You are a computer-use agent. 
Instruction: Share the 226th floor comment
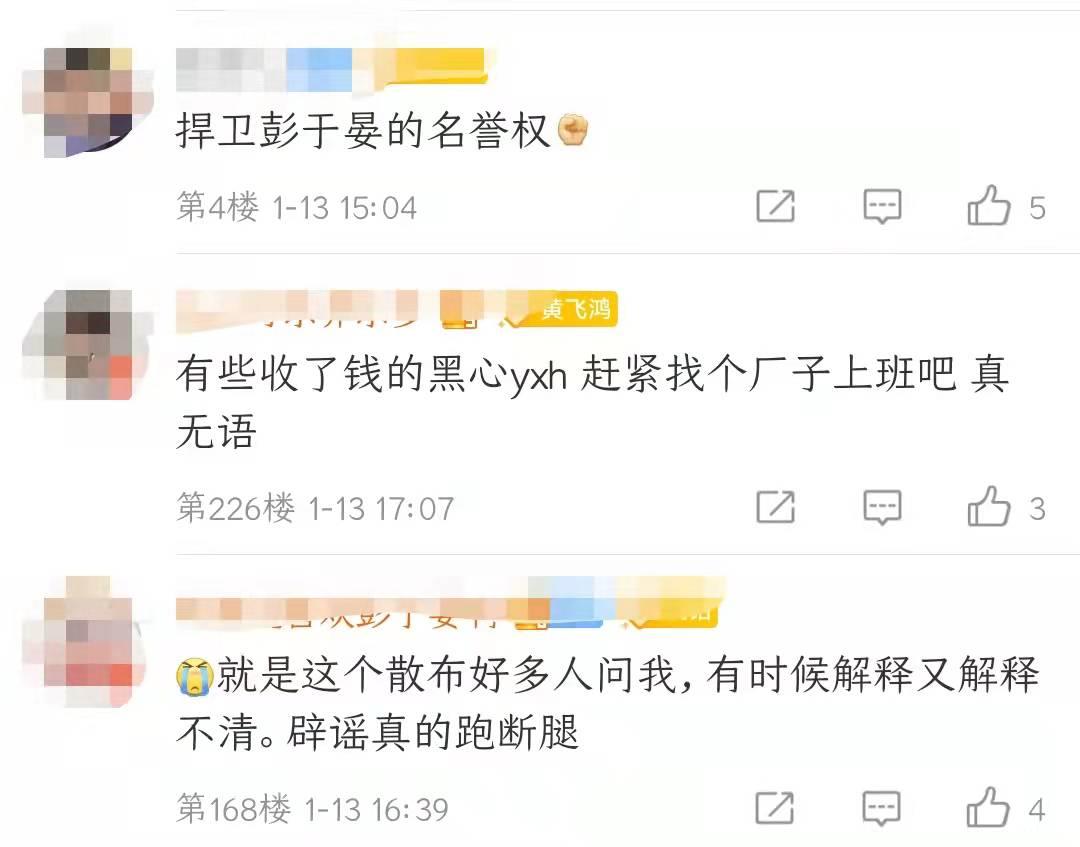pos(776,507)
